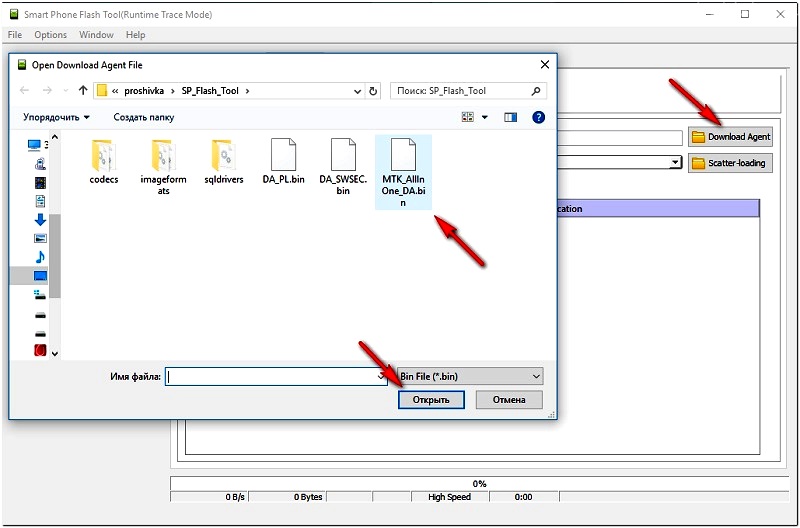Open the red Opera icon item in navigation pane
The height and width of the screenshot is (528, 800).
pos(40,350)
